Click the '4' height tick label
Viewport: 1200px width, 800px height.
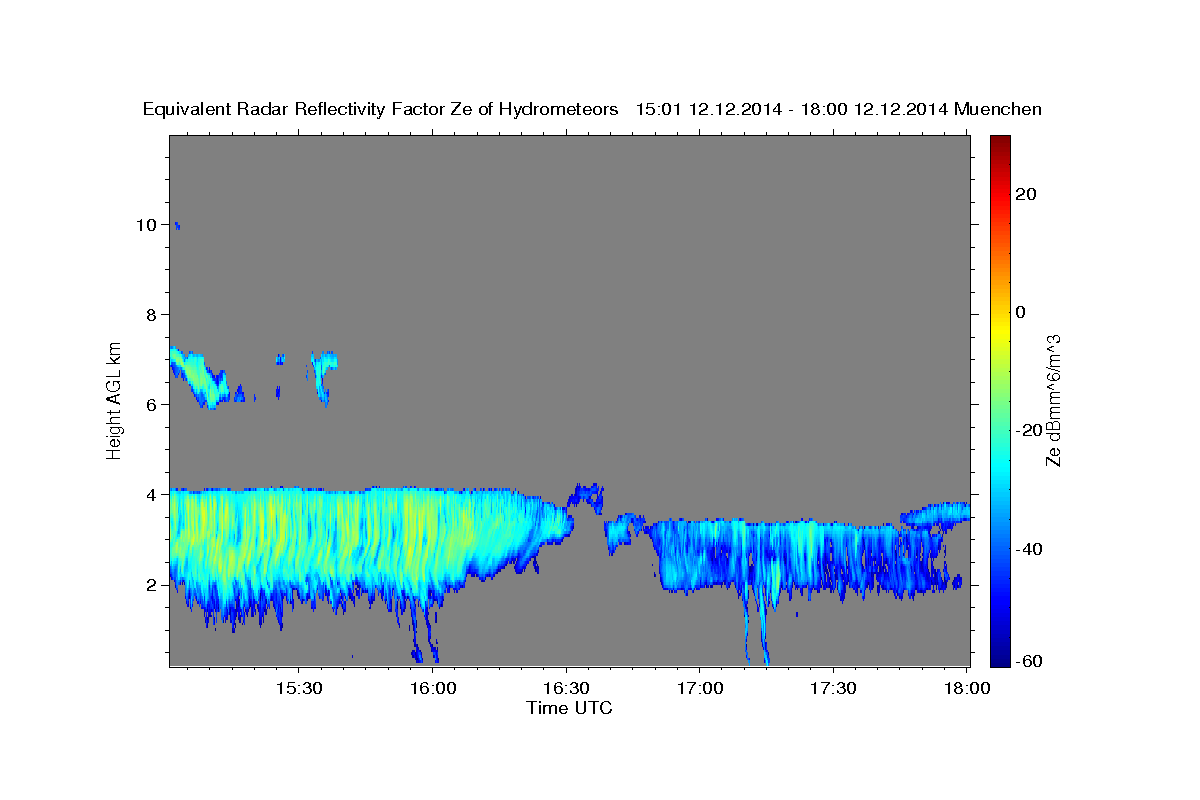[x=152, y=495]
